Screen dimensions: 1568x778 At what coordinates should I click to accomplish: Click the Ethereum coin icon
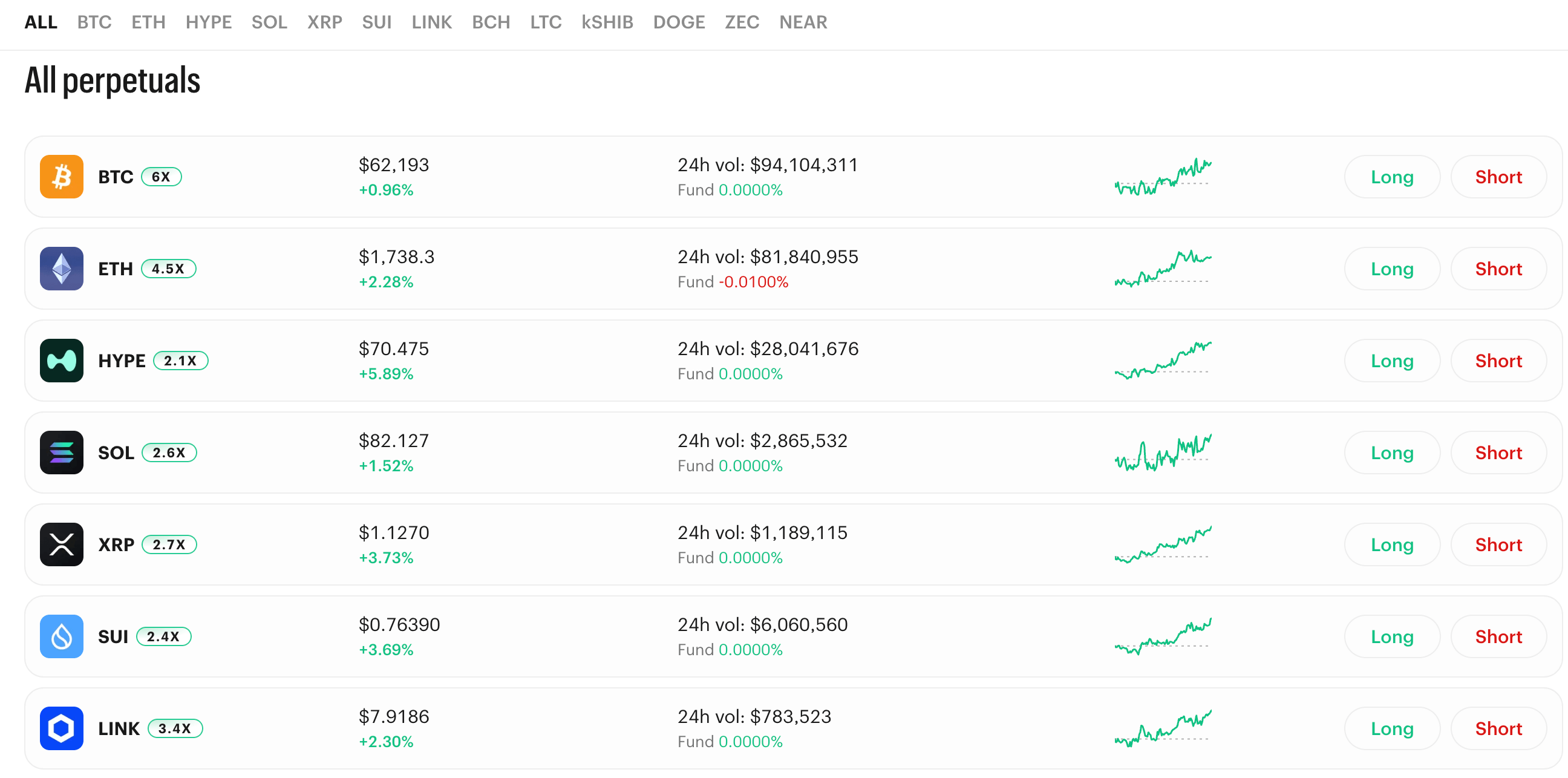tap(62, 269)
